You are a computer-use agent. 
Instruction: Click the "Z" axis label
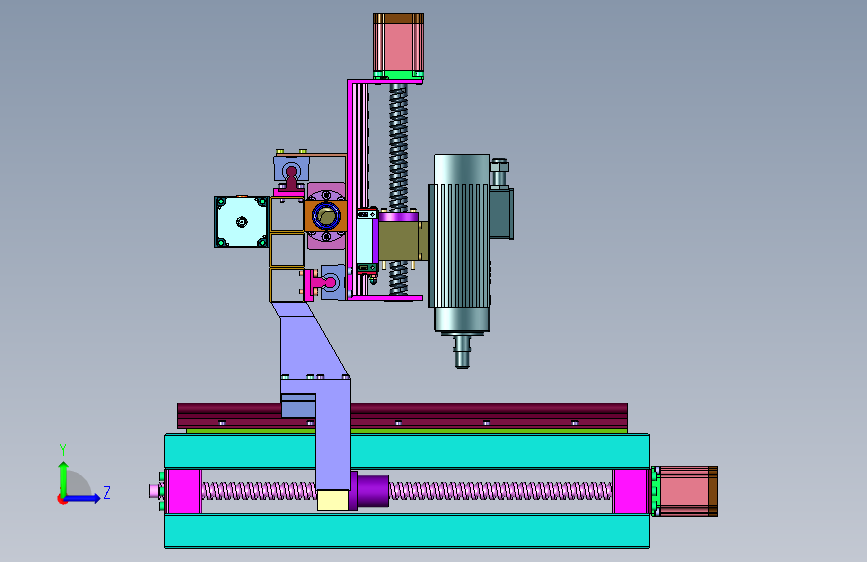tap(107, 492)
